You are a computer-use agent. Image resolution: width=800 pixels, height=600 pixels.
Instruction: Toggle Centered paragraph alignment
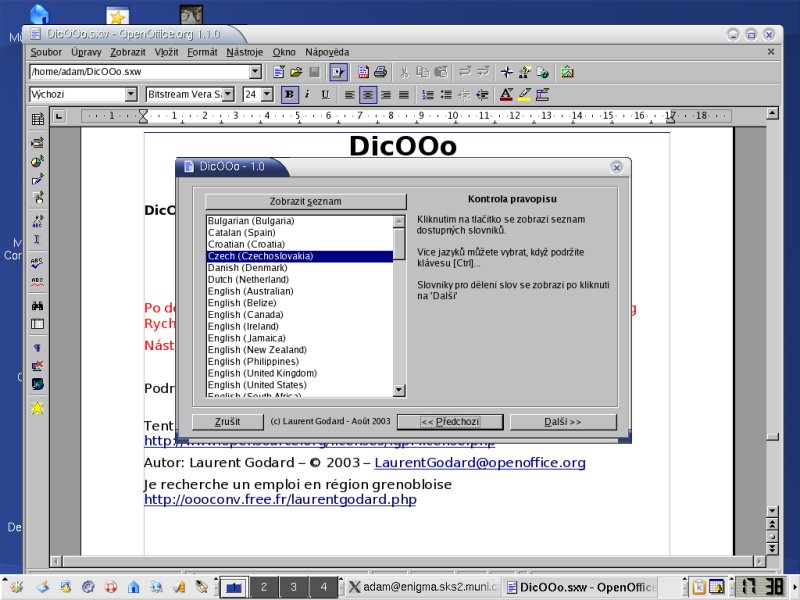[368, 94]
